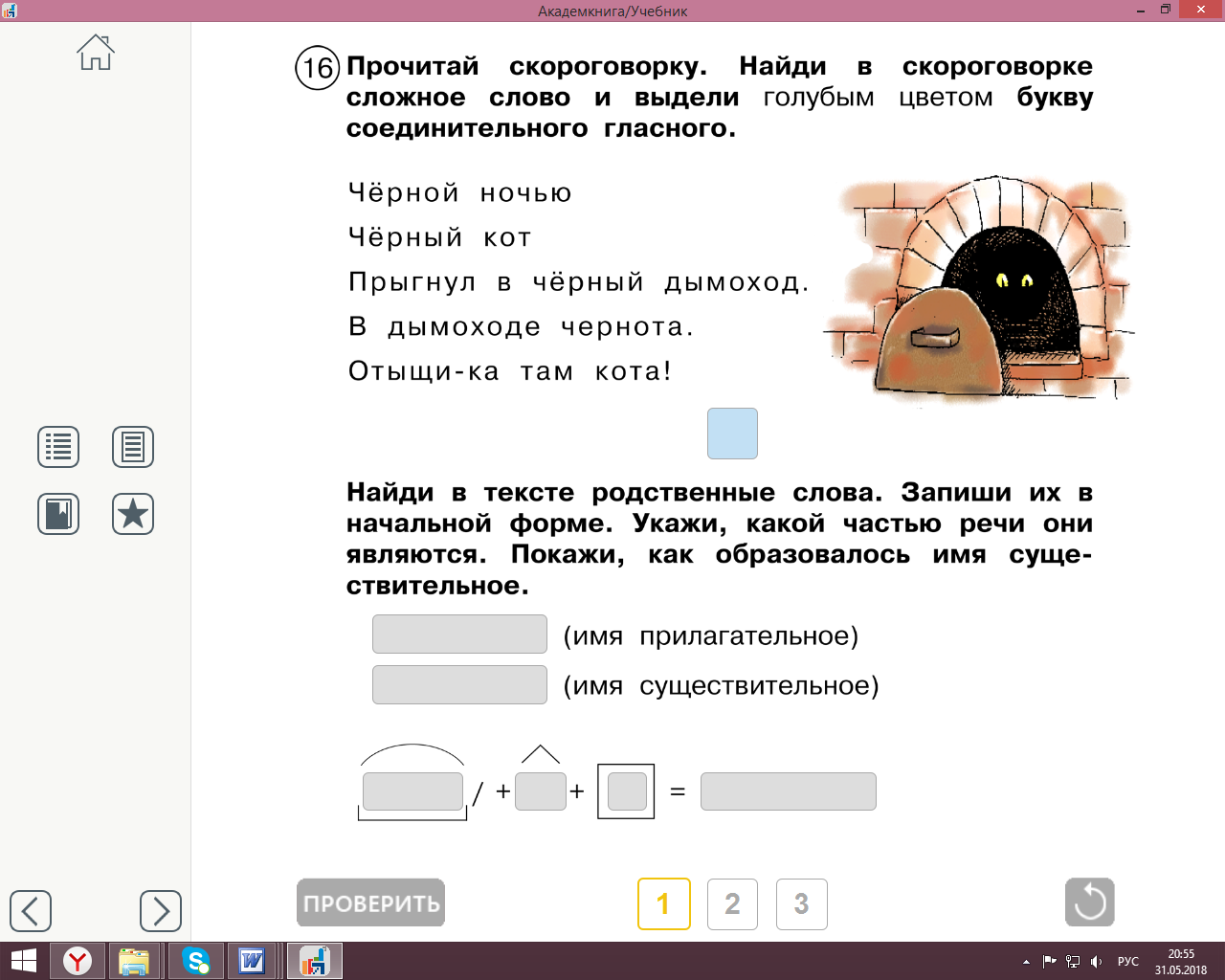Open the network tray icon
Image resolution: width=1225 pixels, height=980 pixels.
point(1073,962)
